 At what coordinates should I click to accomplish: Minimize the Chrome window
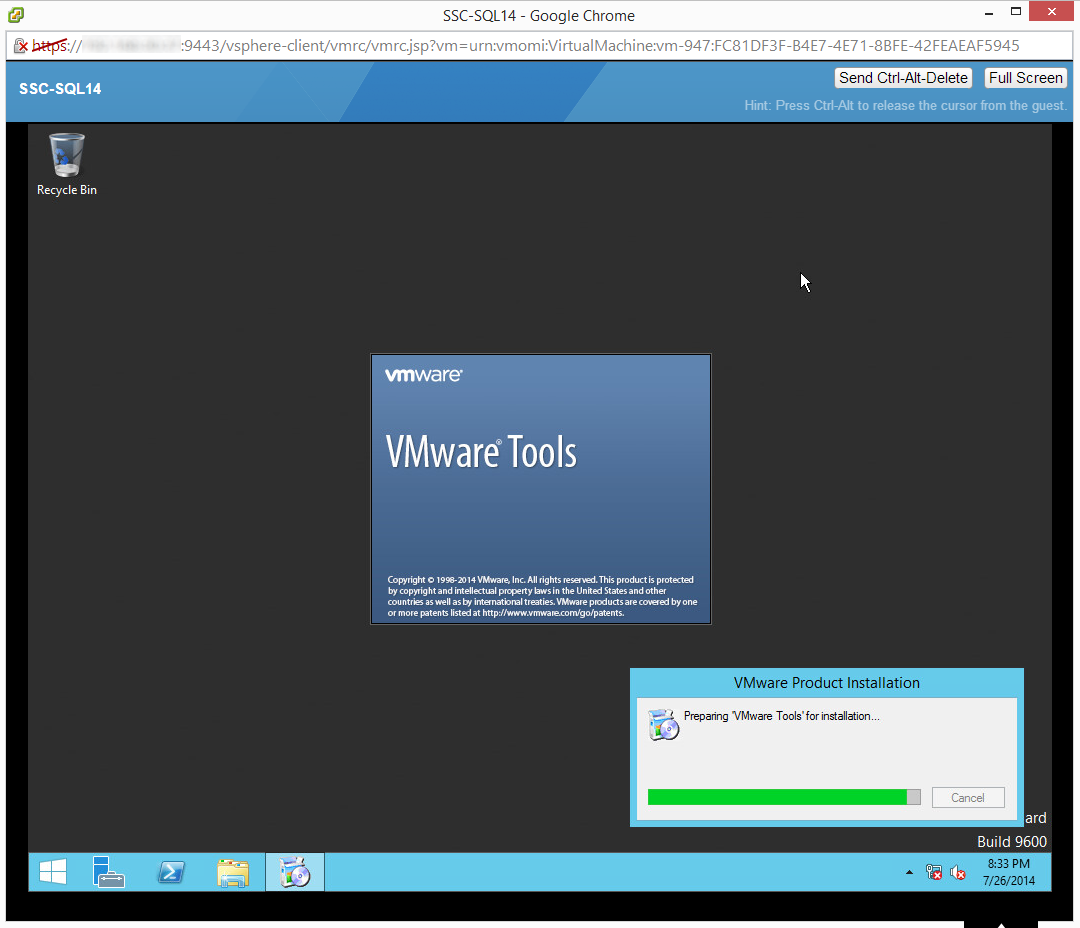click(988, 12)
